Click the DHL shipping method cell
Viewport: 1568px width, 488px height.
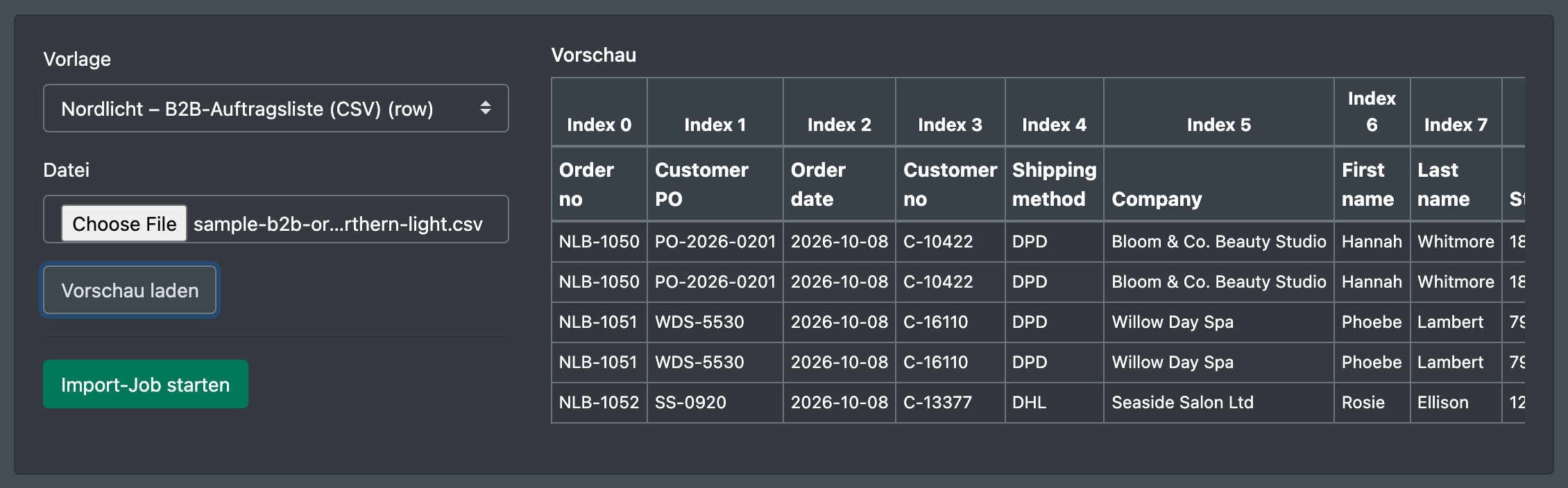pos(1055,403)
